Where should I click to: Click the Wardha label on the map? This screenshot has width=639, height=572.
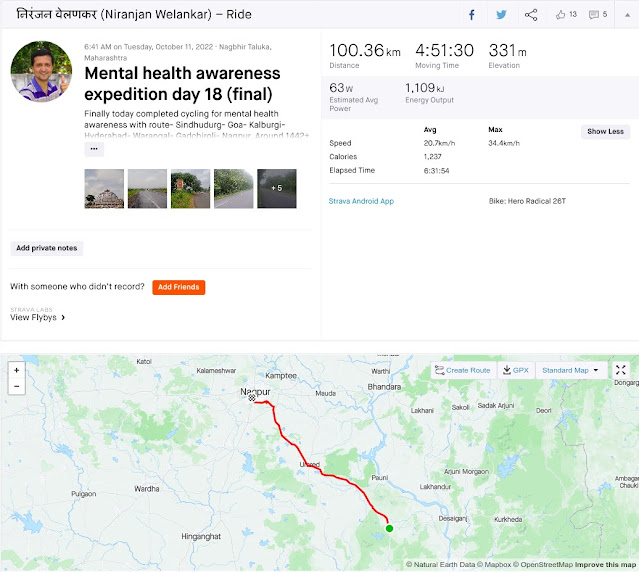(147, 488)
